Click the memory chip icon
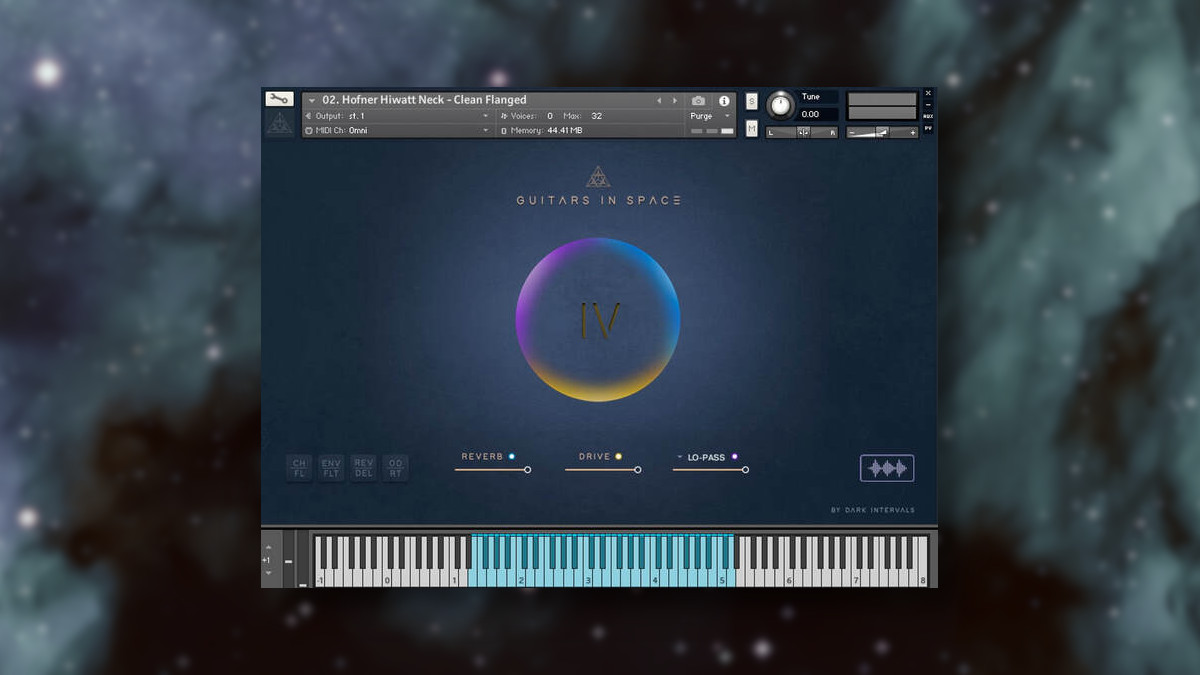The width and height of the screenshot is (1200, 675). 503,131
